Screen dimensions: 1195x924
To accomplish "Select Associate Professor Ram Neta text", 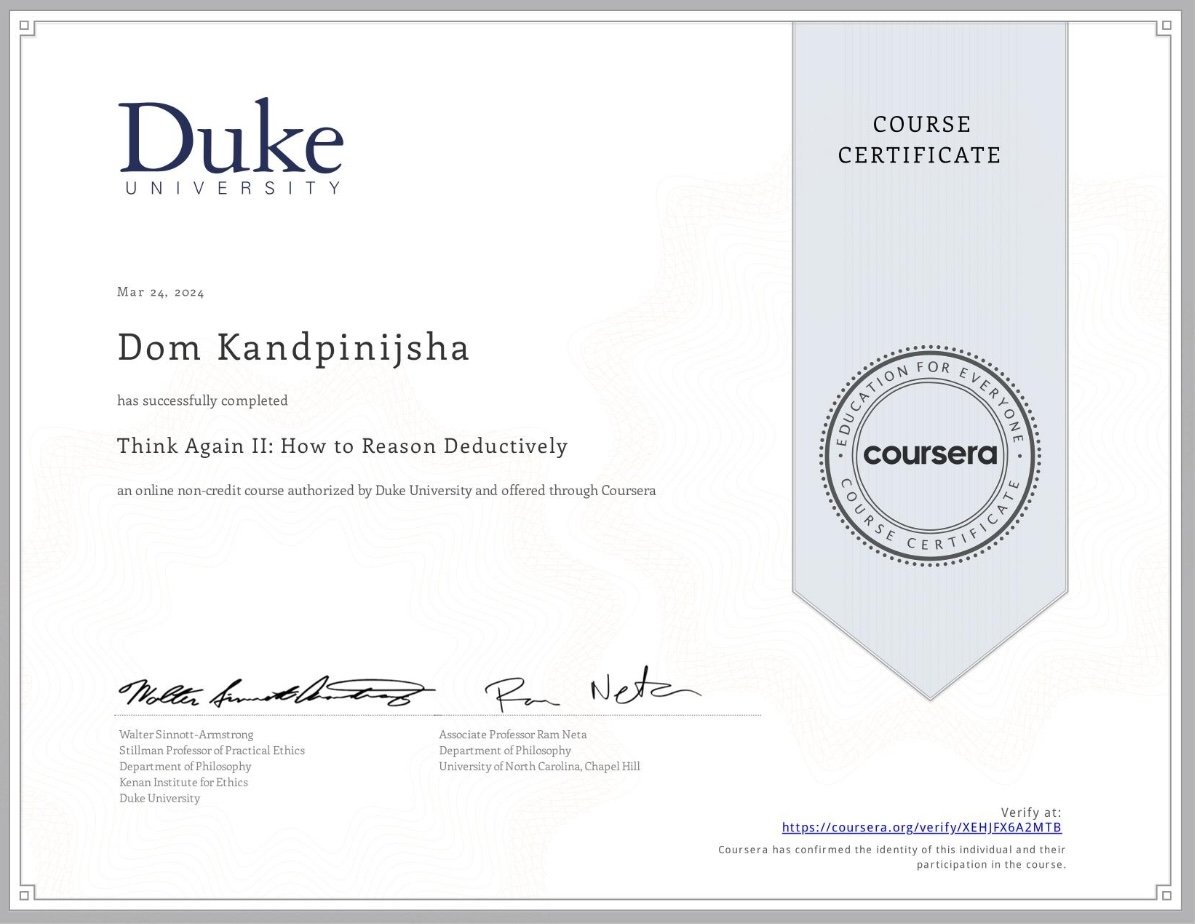I will click(513, 734).
